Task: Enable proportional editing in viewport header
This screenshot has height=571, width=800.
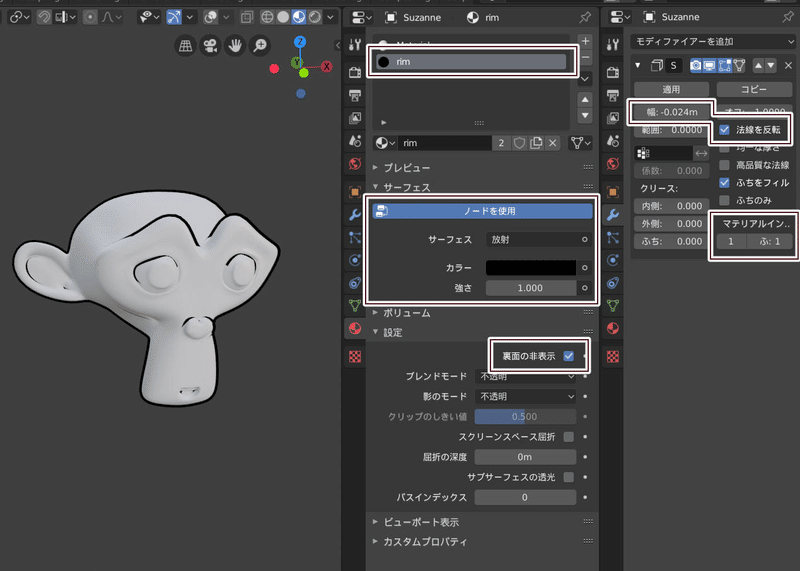Action: pyautogui.click(x=90, y=17)
